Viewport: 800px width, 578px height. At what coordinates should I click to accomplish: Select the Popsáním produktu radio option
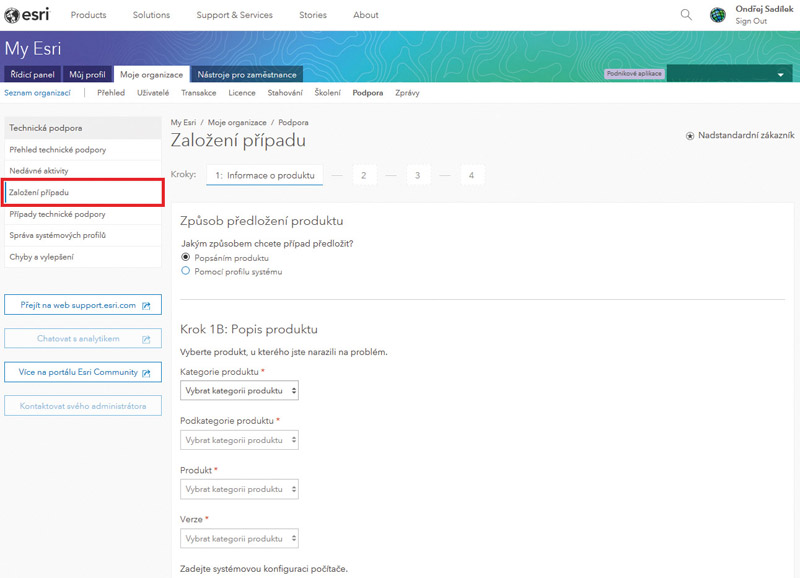click(186, 257)
